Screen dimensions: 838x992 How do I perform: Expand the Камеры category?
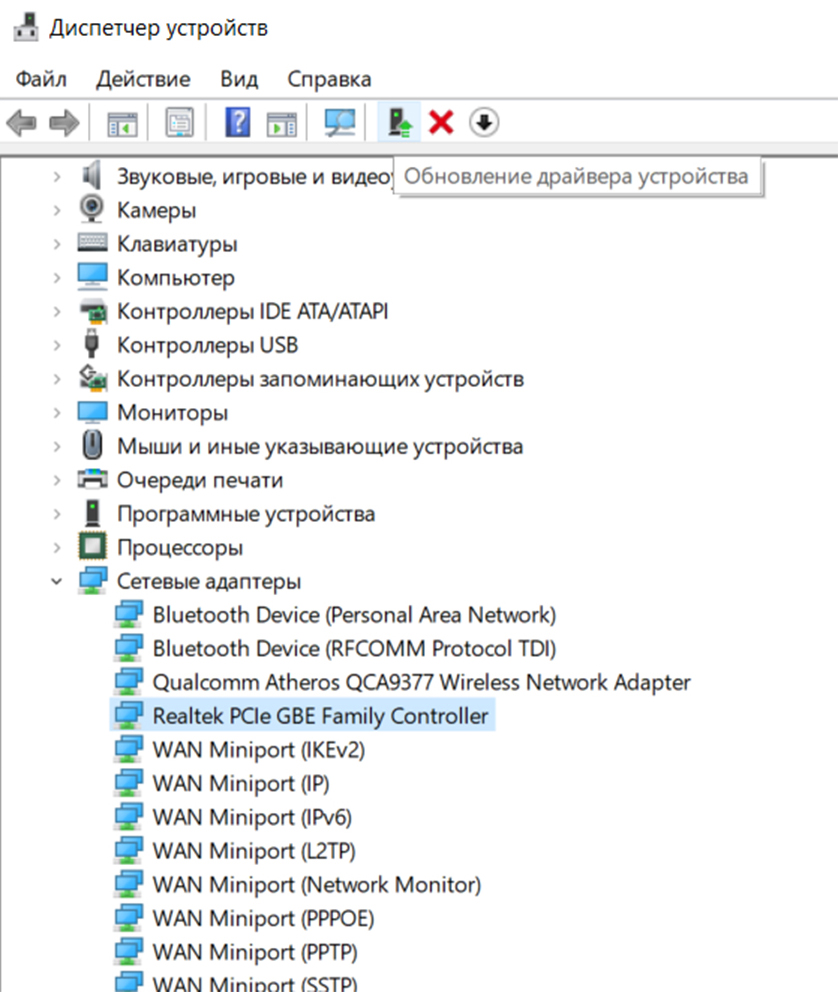(57, 210)
